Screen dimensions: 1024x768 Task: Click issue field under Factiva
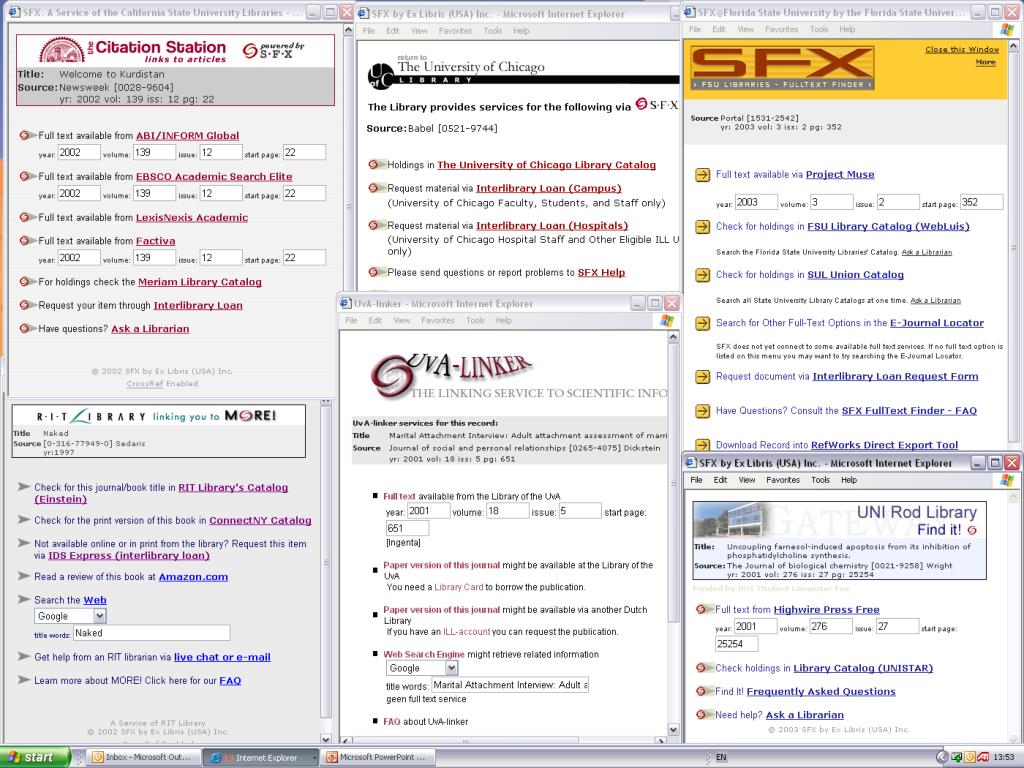click(x=221, y=258)
